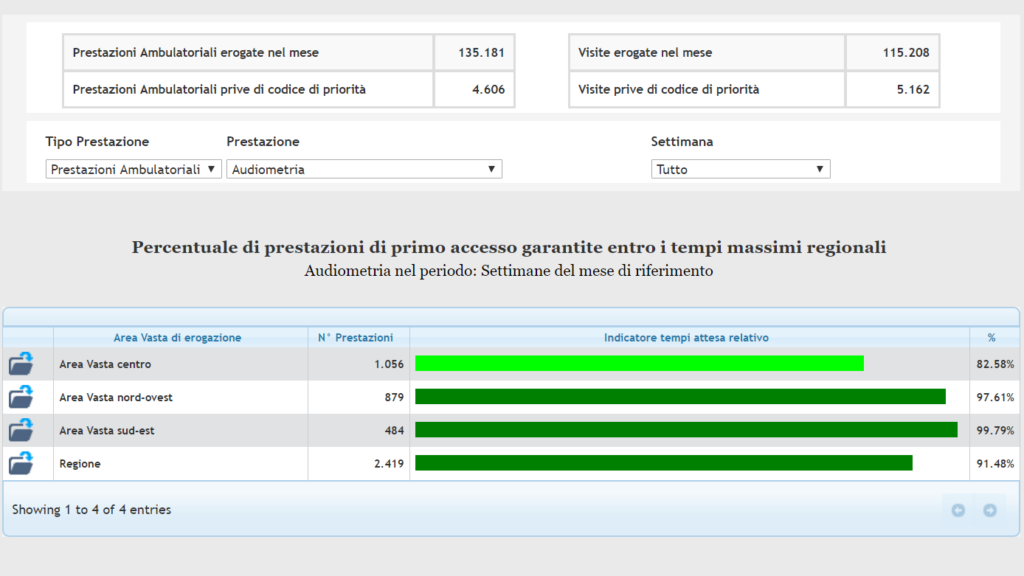This screenshot has height=576, width=1024.
Task: Go to previous page of table entries
Action: click(x=958, y=510)
